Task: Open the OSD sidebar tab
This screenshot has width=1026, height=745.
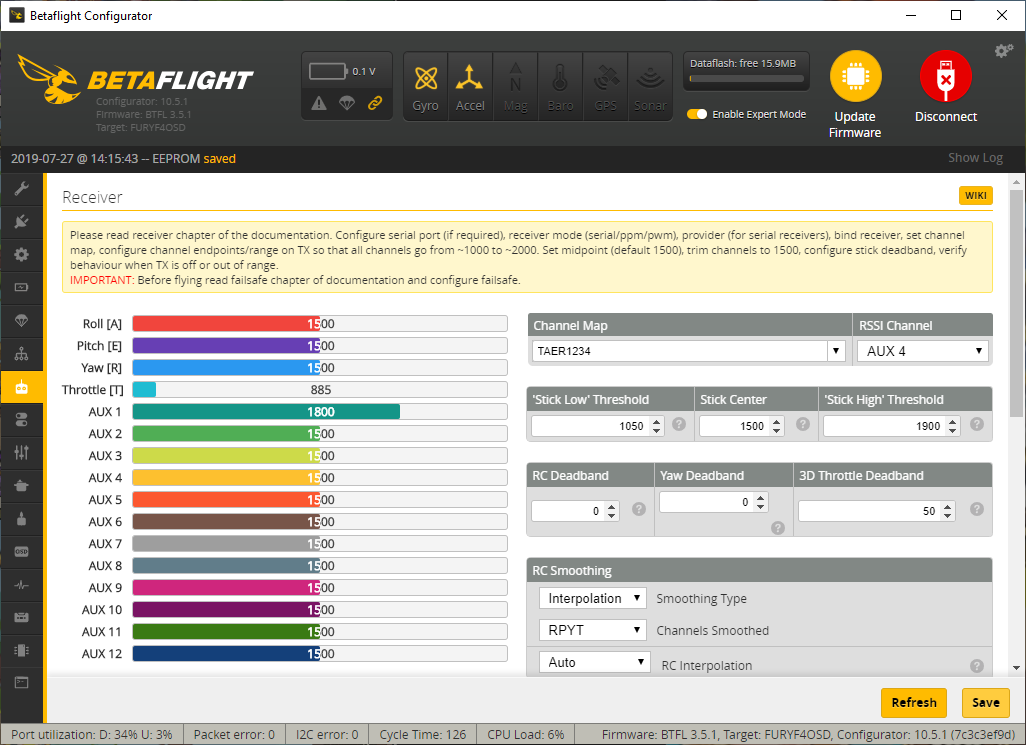Action: click(x=22, y=551)
